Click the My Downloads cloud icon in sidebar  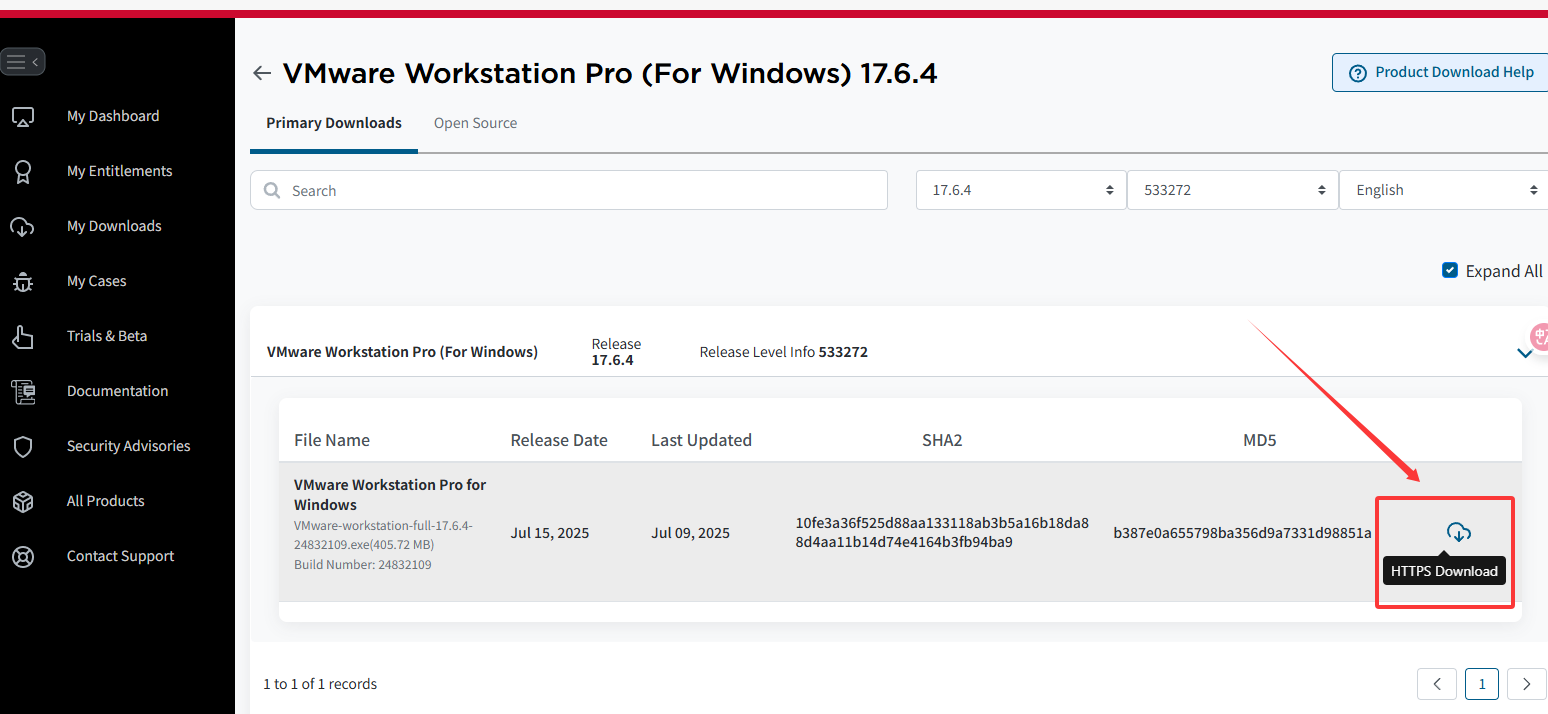pyautogui.click(x=23, y=227)
